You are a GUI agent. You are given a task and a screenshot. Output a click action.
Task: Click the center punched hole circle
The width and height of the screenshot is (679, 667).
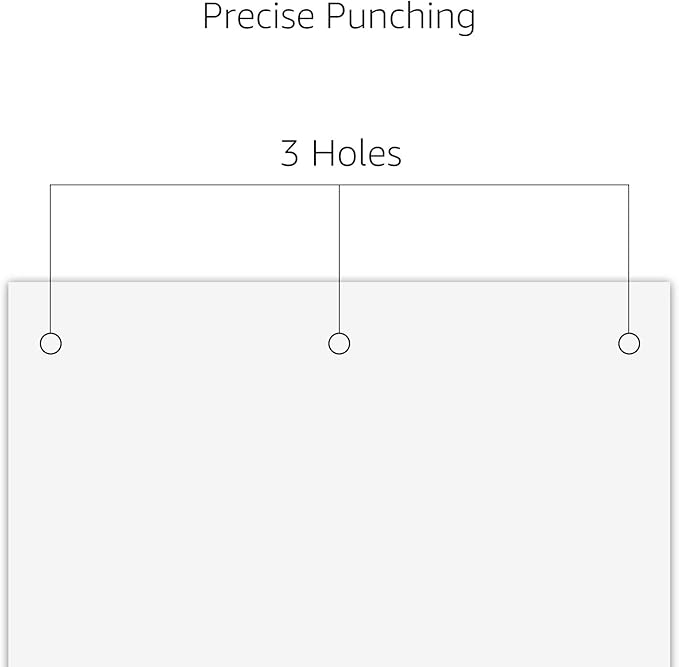pos(339,344)
